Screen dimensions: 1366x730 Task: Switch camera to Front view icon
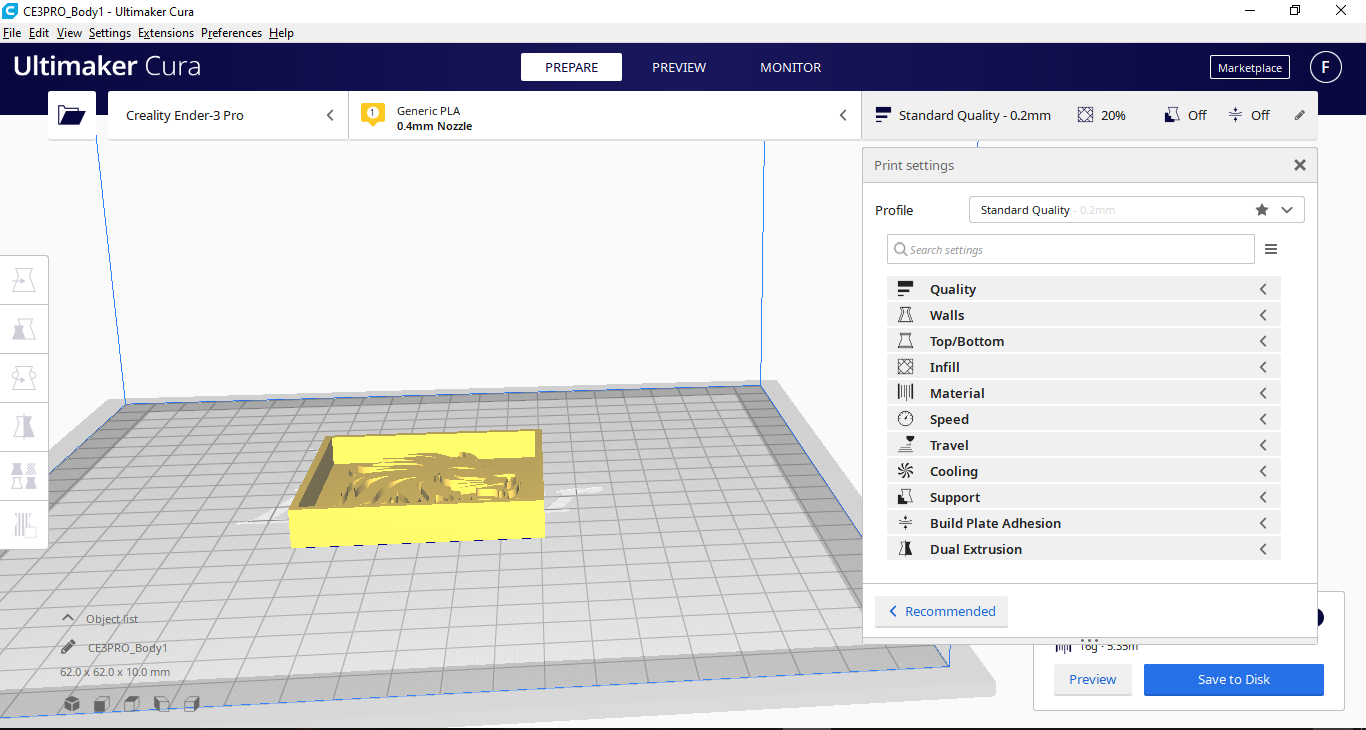point(102,704)
